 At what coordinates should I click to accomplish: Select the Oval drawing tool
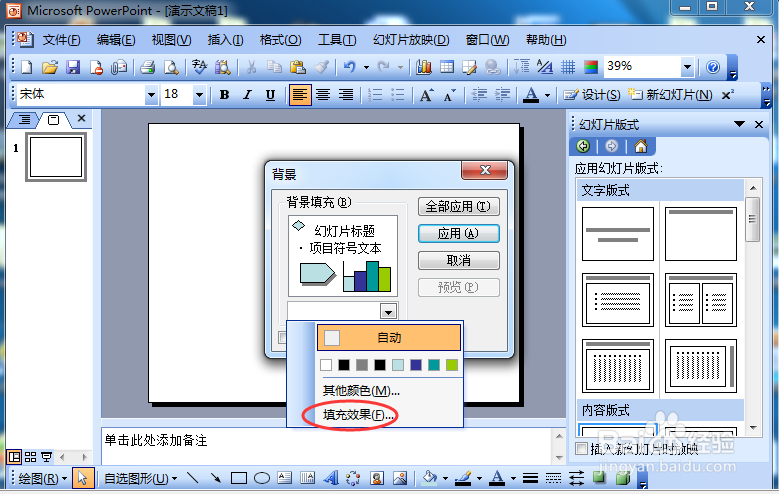tap(262, 479)
